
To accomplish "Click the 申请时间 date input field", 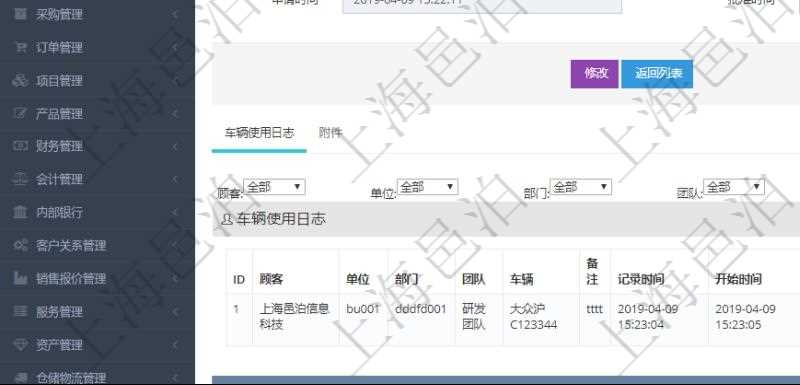I will pyautogui.click(x=482, y=6).
